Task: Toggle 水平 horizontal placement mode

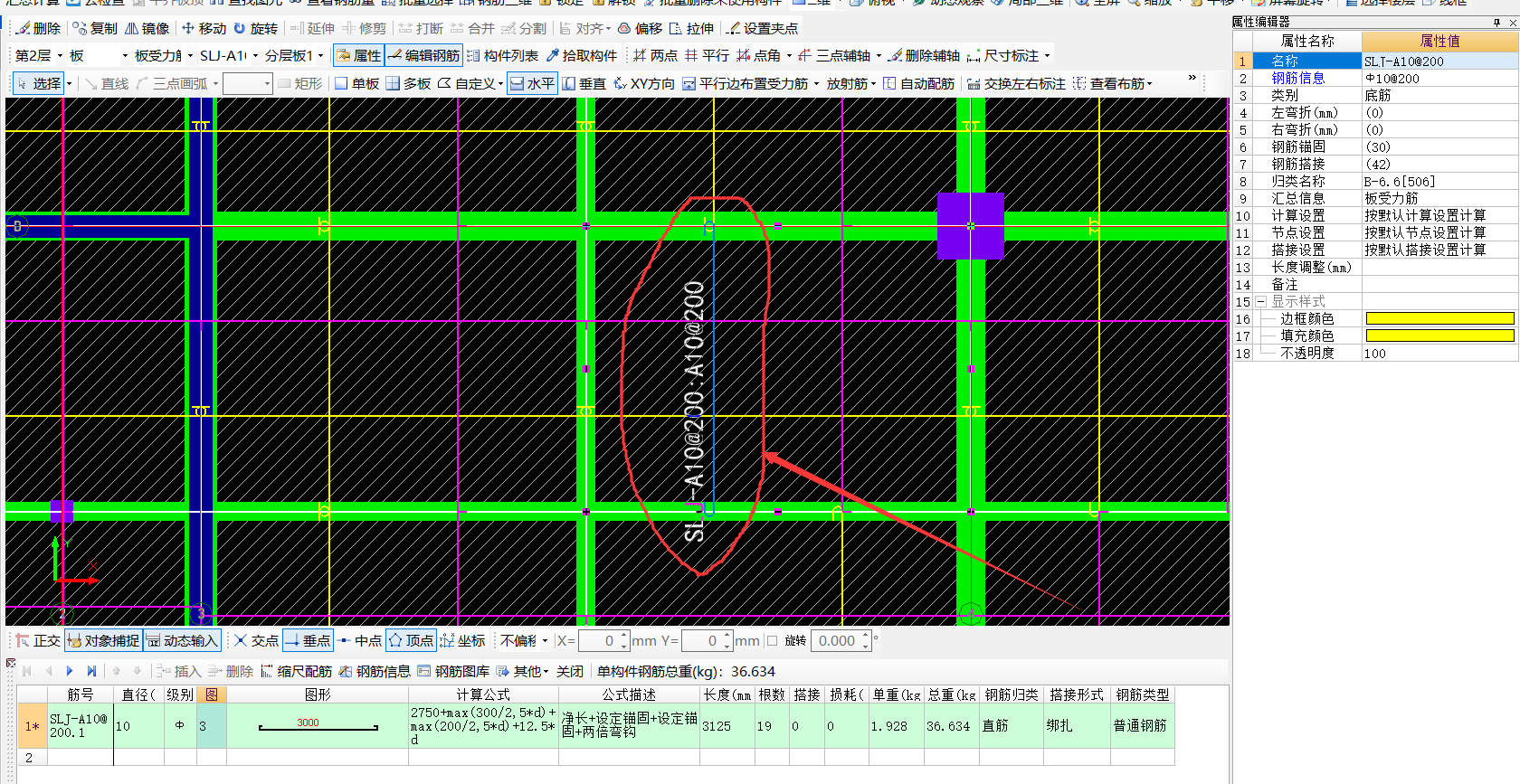Action: point(532,83)
